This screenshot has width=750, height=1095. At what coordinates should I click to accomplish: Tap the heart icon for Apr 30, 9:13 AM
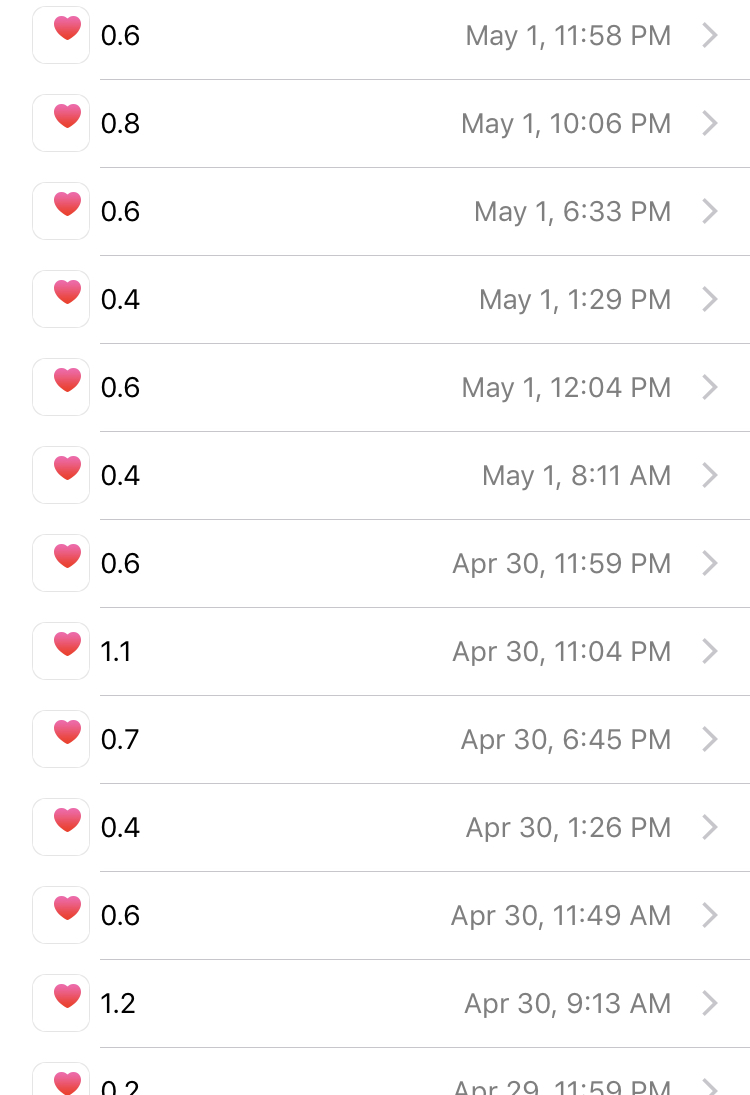click(x=61, y=1003)
